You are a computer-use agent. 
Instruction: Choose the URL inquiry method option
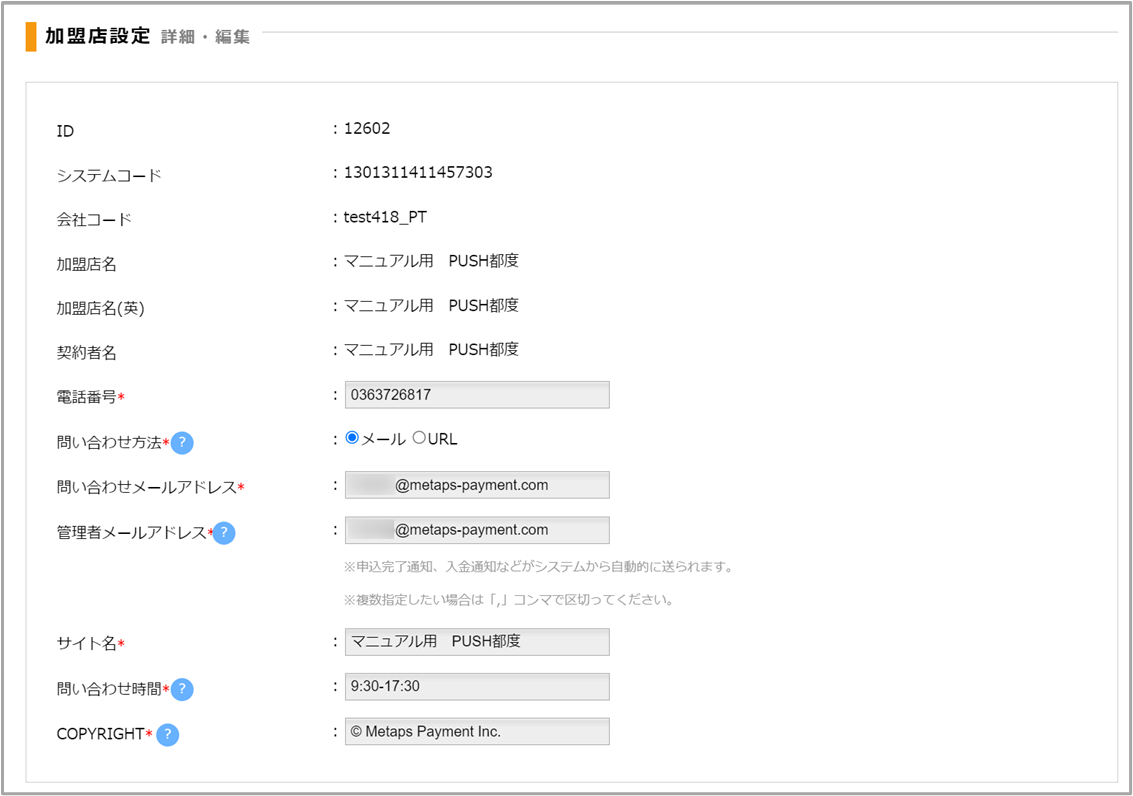click(x=419, y=438)
